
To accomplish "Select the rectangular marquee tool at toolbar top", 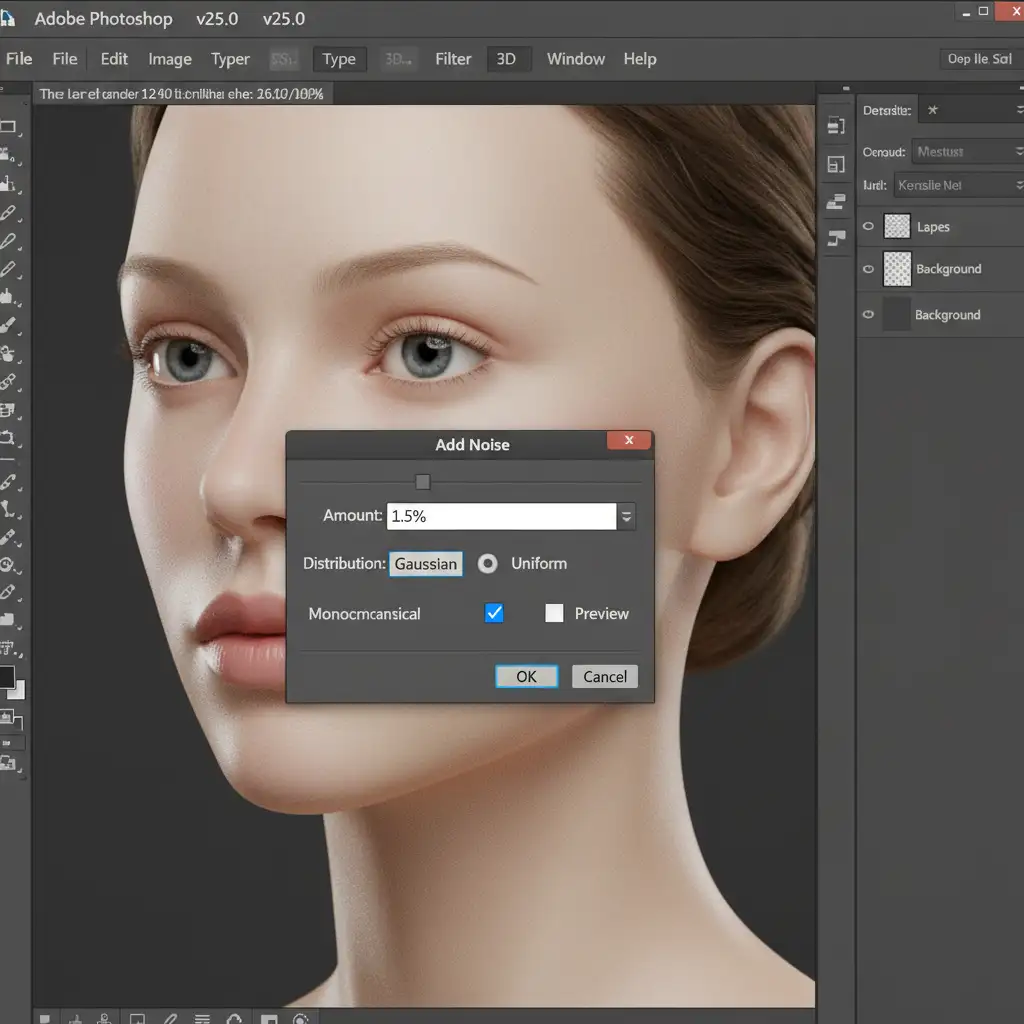I will [9, 127].
